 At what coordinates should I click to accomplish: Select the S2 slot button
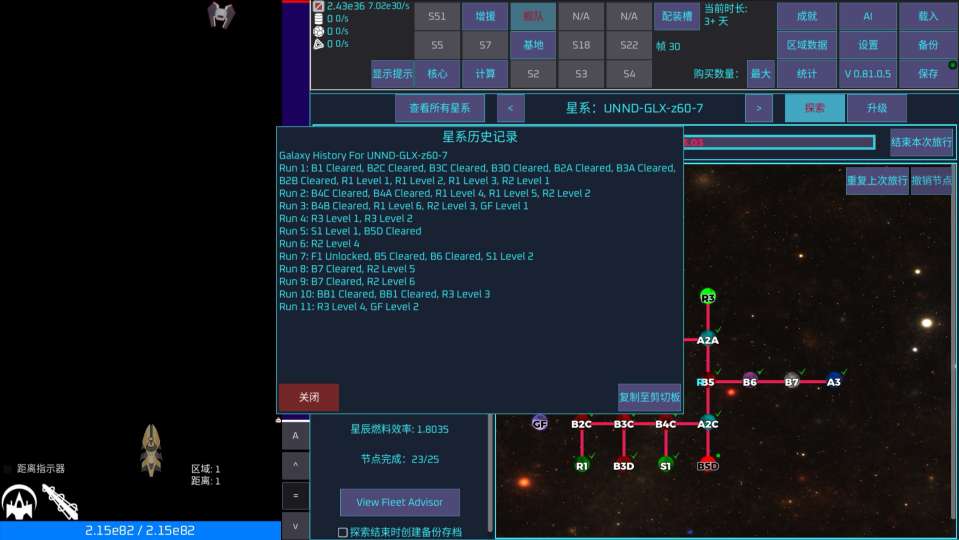click(533, 74)
